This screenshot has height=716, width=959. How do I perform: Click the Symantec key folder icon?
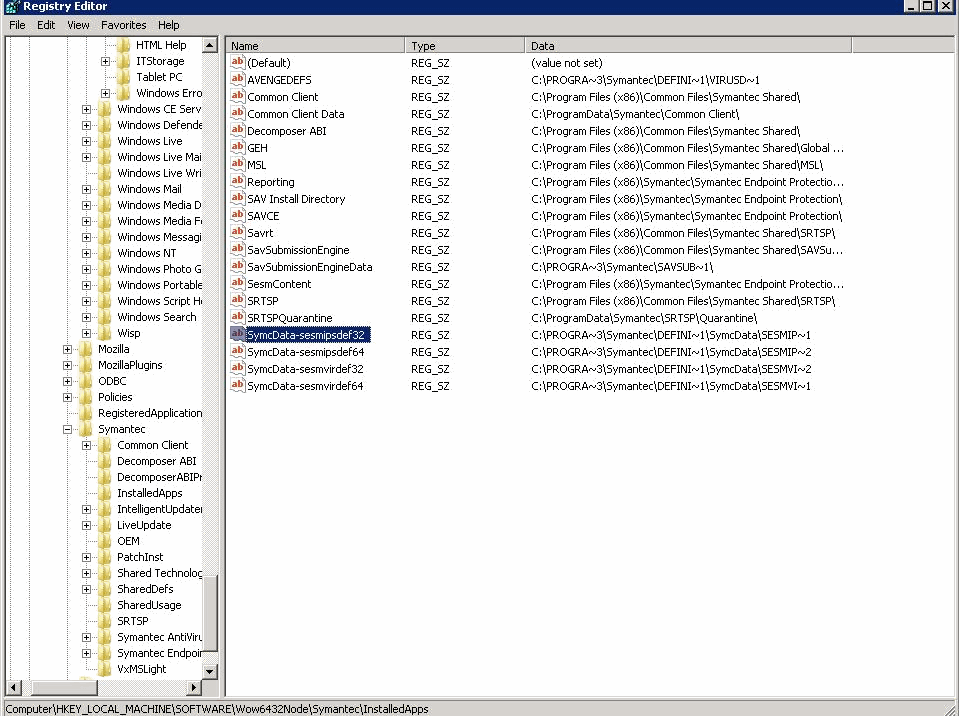pyautogui.click(x=86, y=429)
